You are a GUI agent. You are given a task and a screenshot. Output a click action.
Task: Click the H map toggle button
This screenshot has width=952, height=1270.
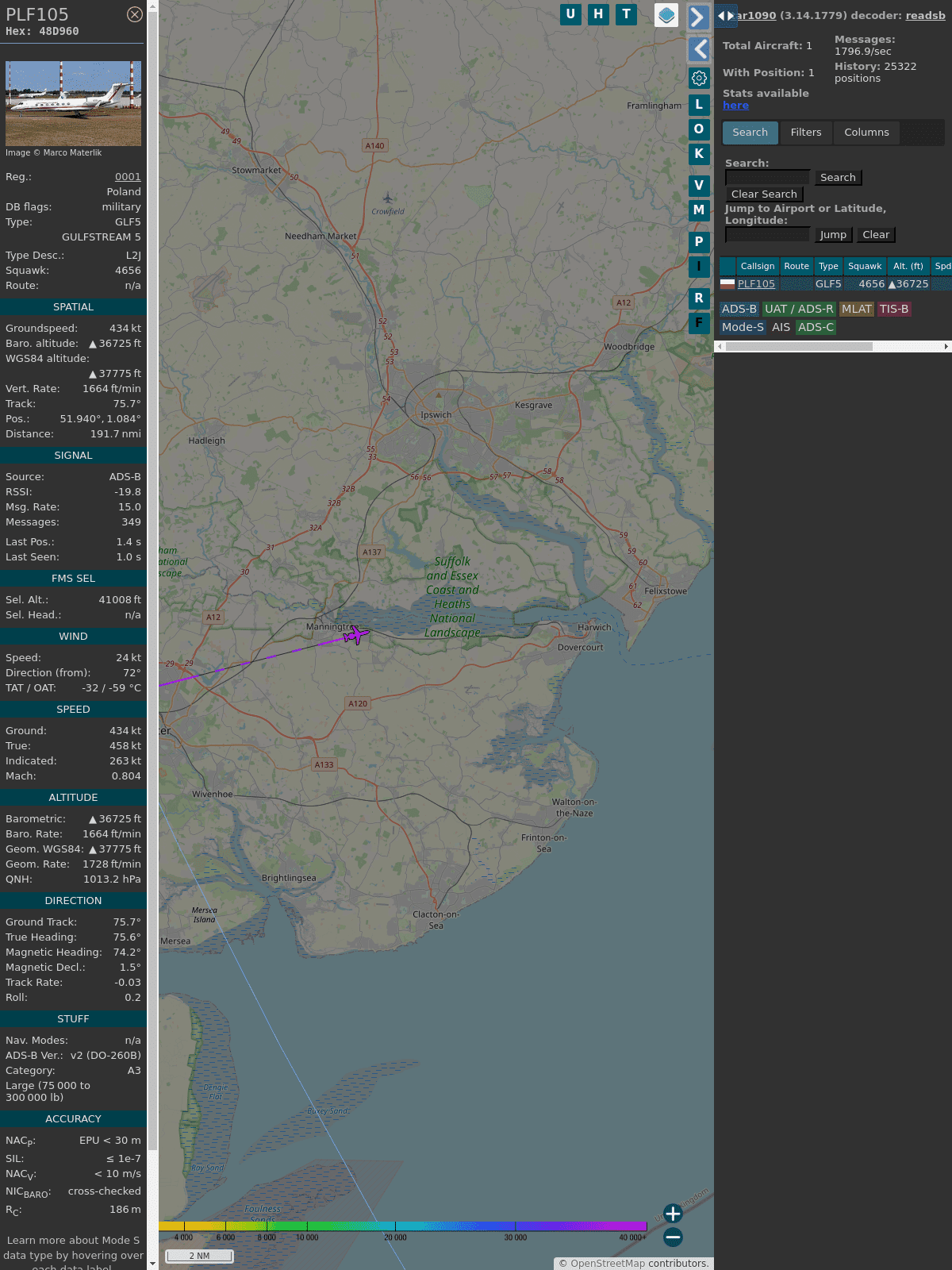tap(598, 14)
